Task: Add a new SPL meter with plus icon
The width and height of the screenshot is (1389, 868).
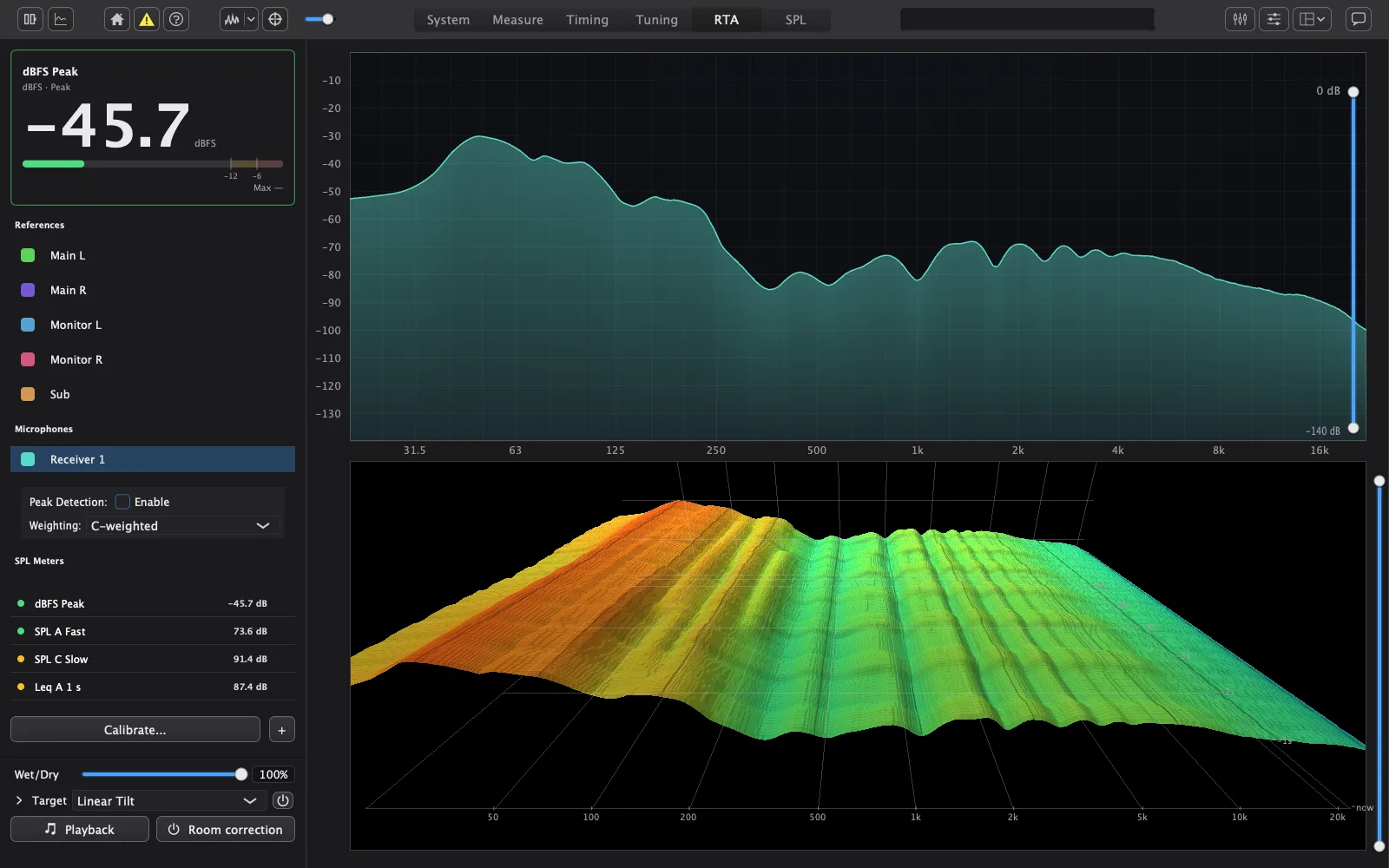Action: pyautogui.click(x=282, y=730)
